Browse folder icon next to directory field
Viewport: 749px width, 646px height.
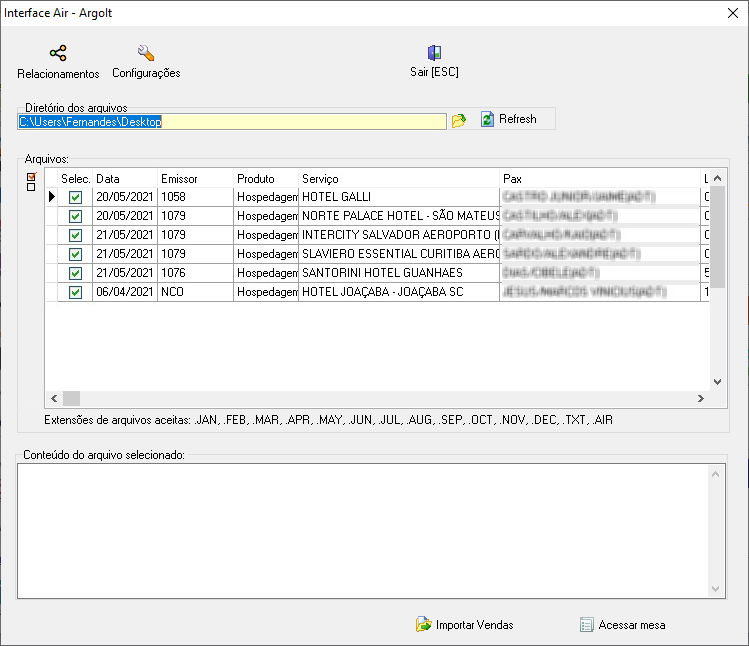[459, 120]
